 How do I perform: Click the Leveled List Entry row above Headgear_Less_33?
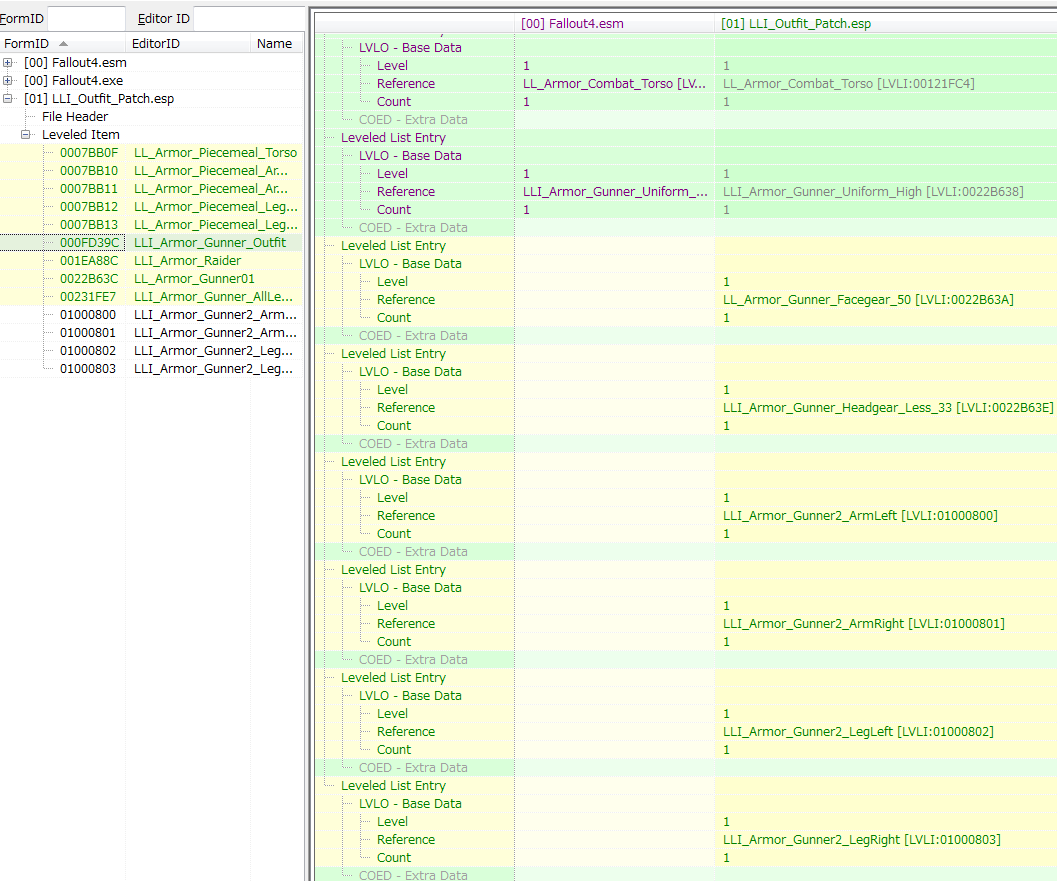(x=393, y=353)
